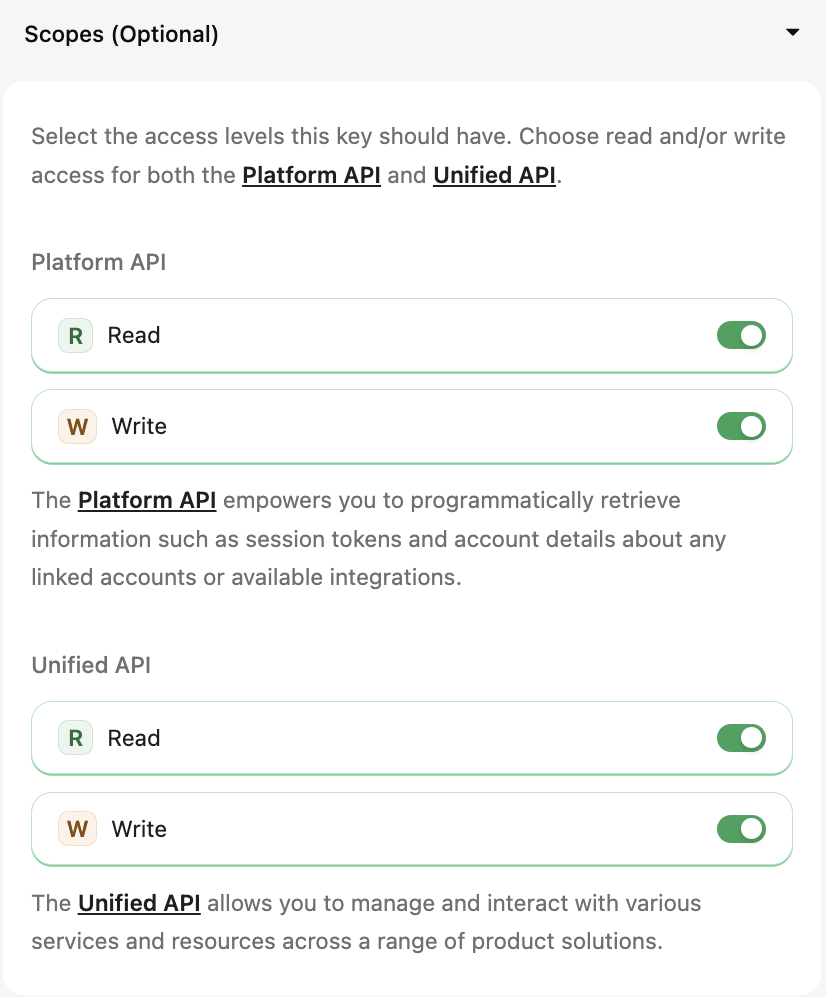Turn off Unified API Write toggle
The width and height of the screenshot is (826, 997).
coord(741,828)
